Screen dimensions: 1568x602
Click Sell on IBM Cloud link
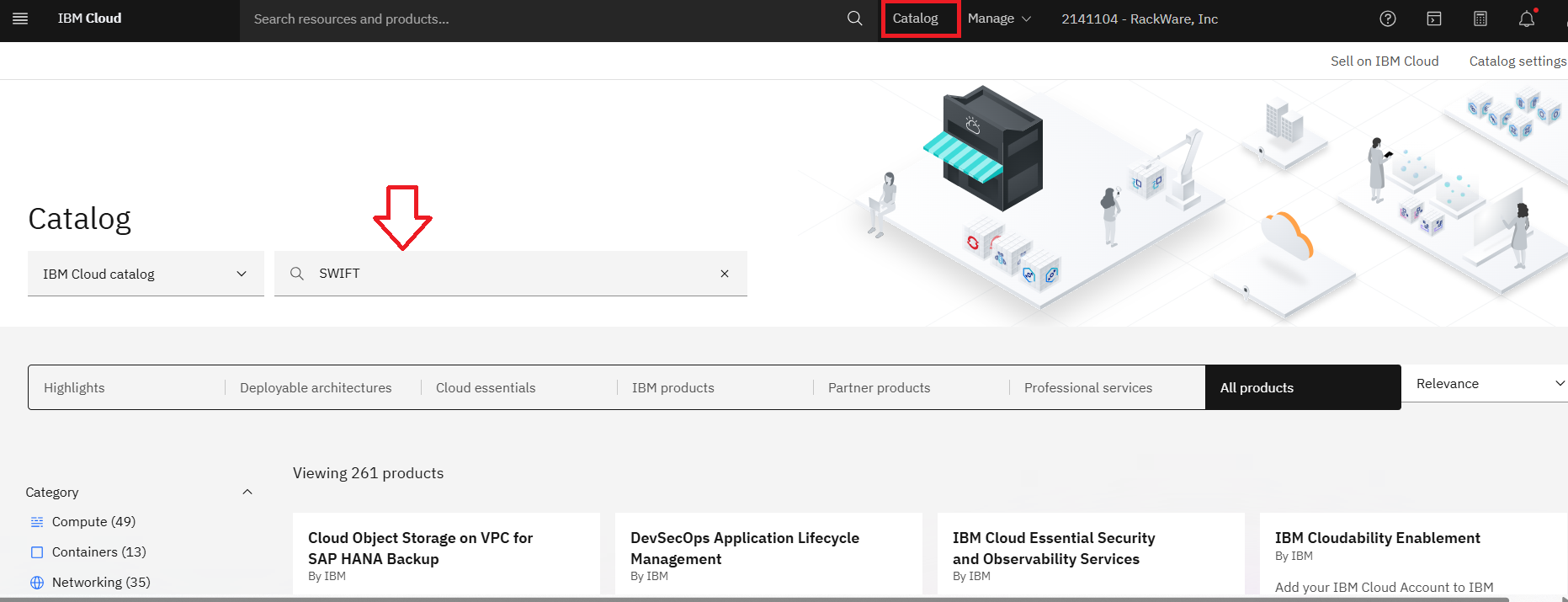click(x=1385, y=61)
